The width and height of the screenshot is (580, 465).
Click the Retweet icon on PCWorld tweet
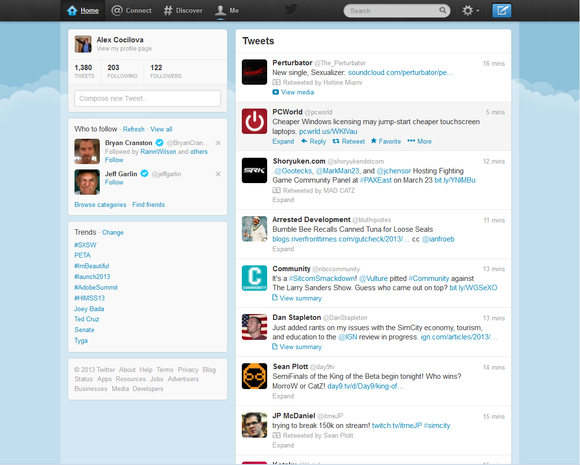coord(336,141)
